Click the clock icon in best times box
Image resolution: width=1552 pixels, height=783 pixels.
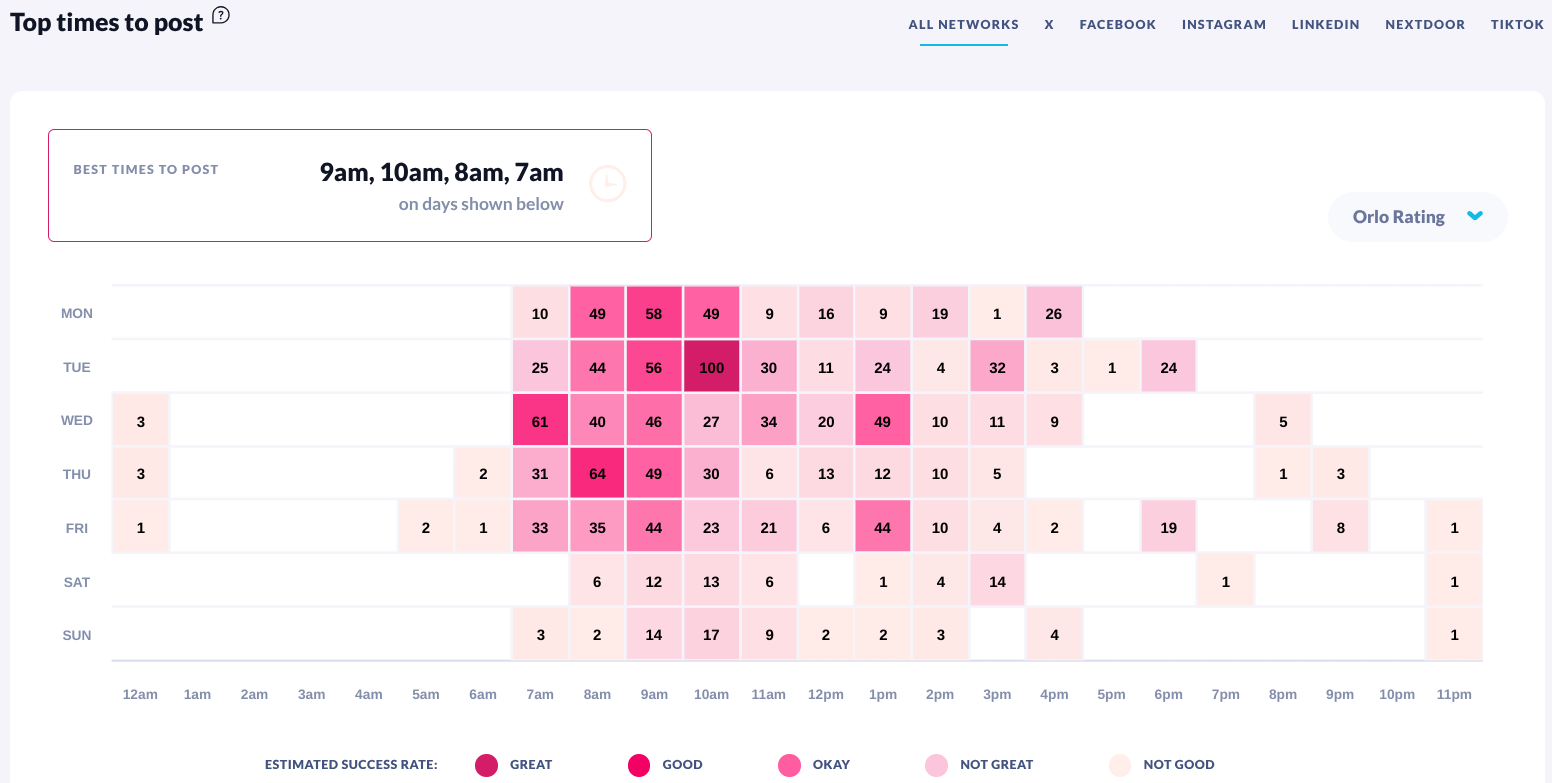click(x=607, y=184)
